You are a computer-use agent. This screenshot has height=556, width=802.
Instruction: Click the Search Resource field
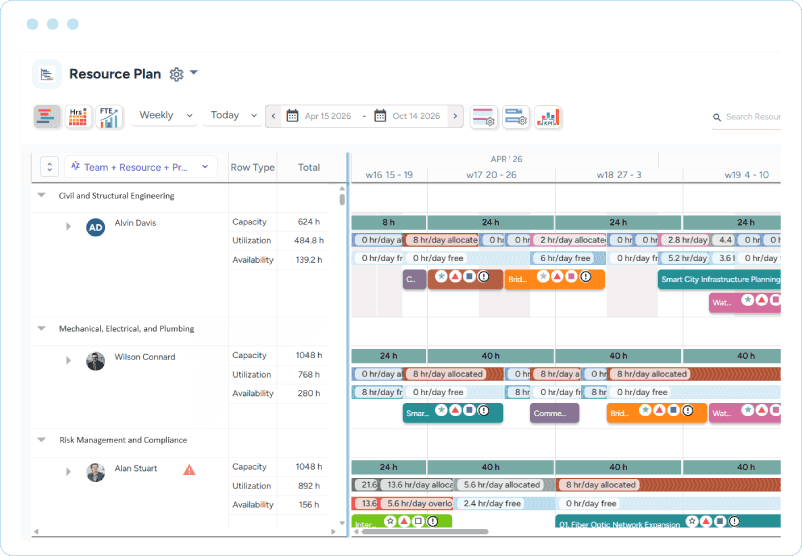coord(753,117)
